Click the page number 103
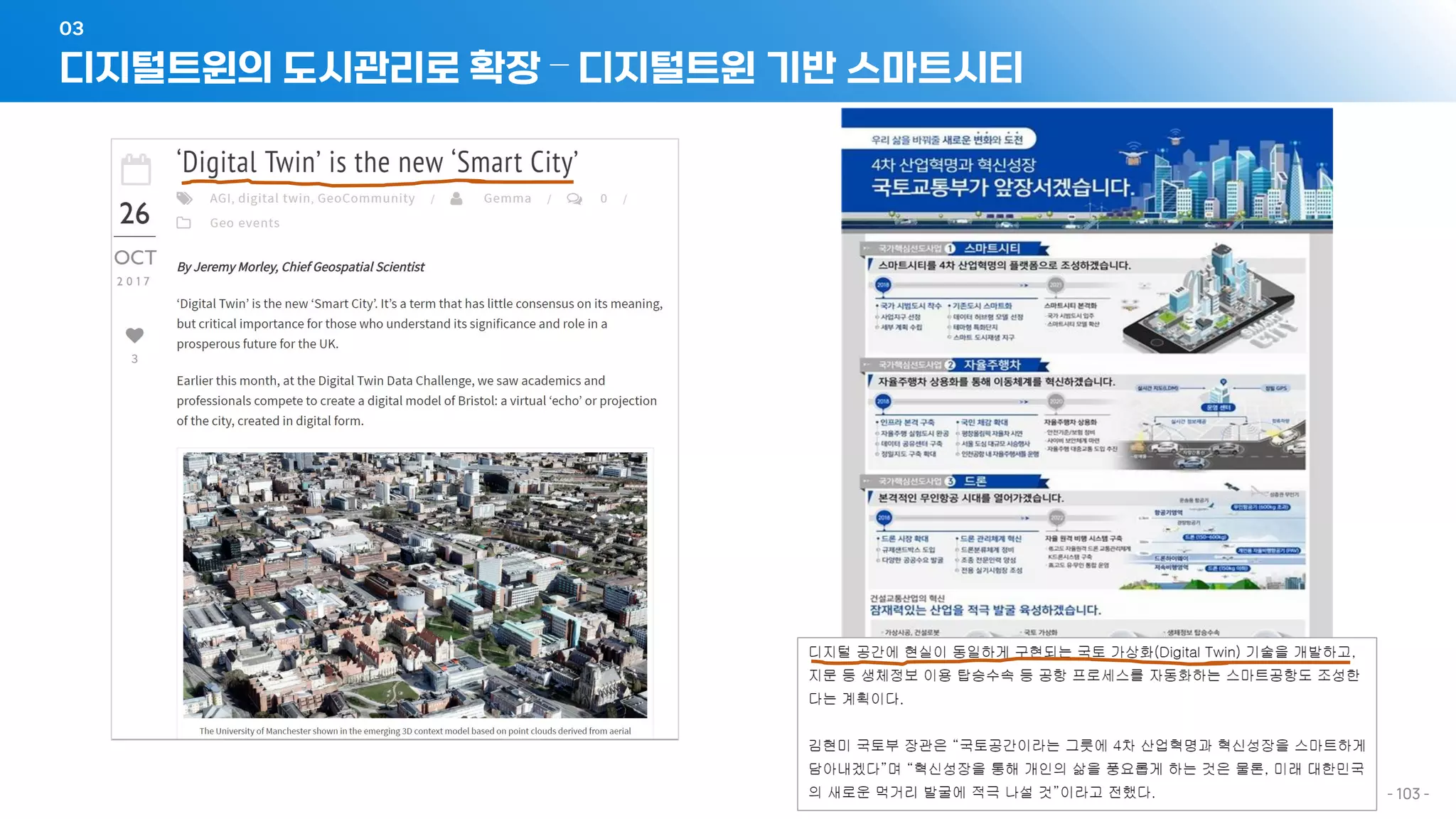The height and width of the screenshot is (819, 1456). [1407, 793]
